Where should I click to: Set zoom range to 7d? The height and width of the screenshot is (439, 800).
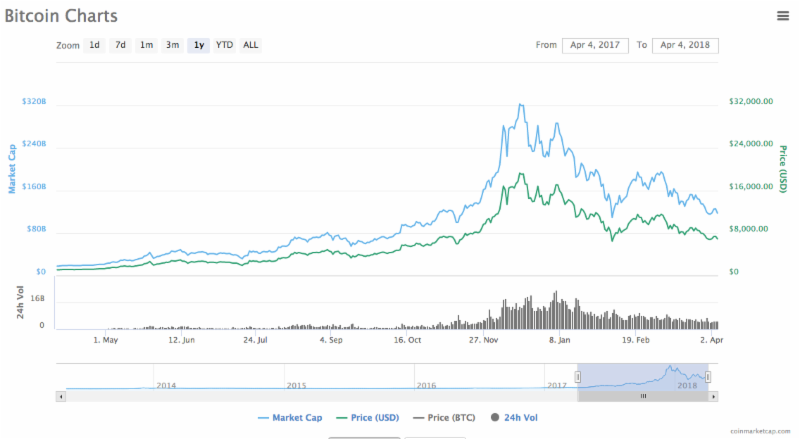pos(120,45)
